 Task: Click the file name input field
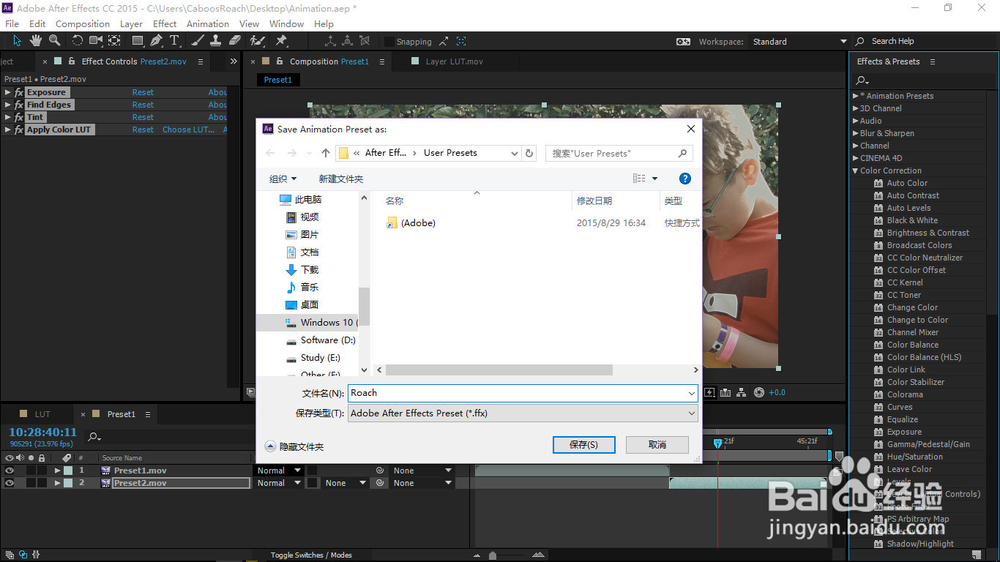coord(522,393)
